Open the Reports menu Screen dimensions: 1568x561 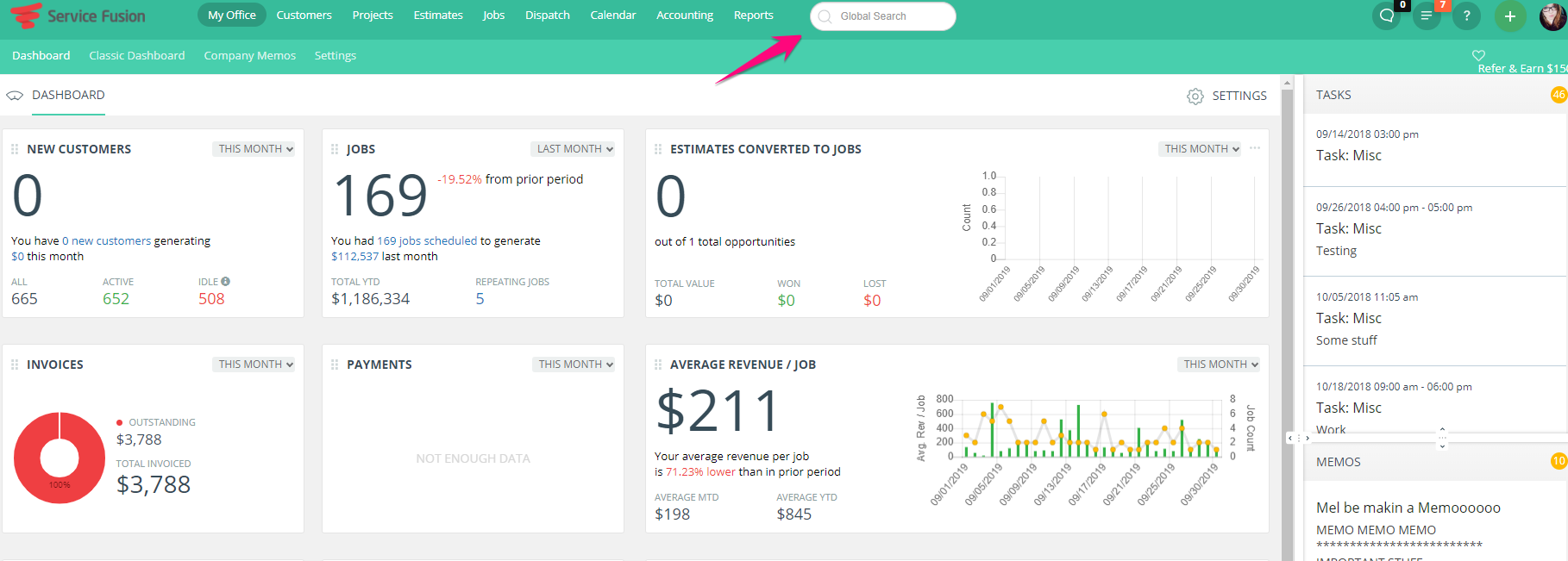[754, 16]
